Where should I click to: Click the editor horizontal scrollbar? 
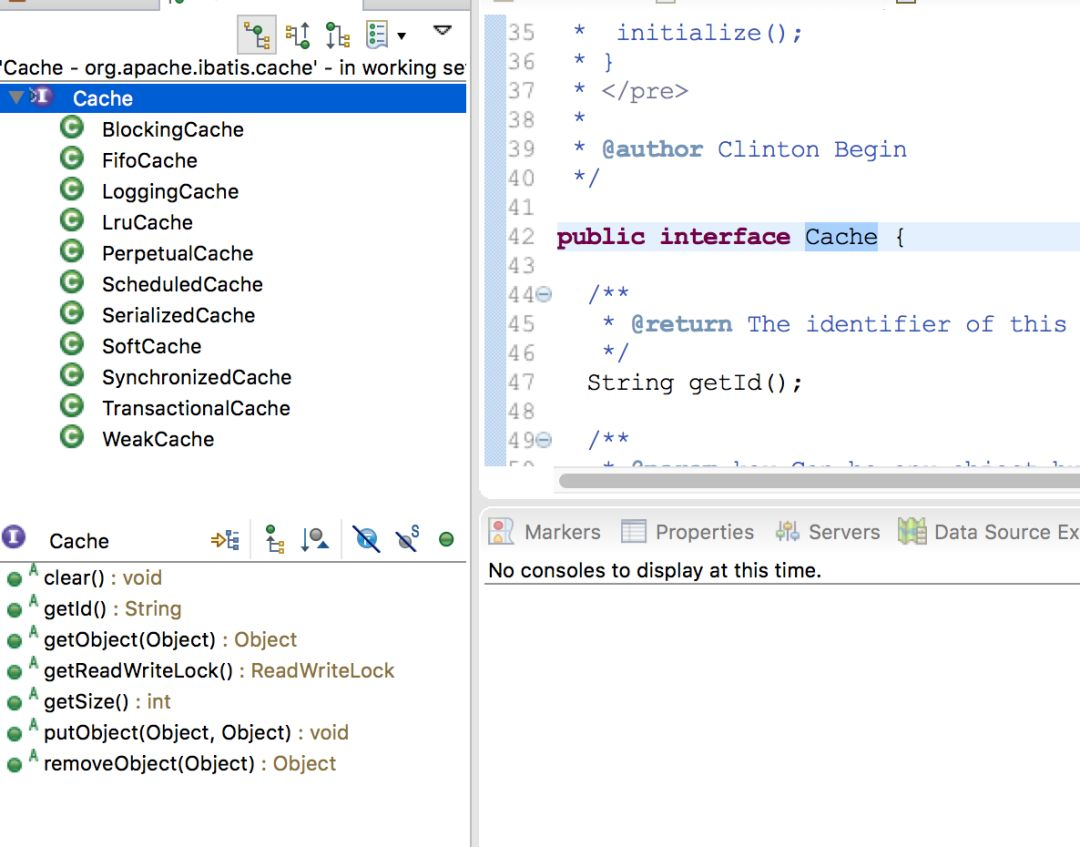pos(819,481)
